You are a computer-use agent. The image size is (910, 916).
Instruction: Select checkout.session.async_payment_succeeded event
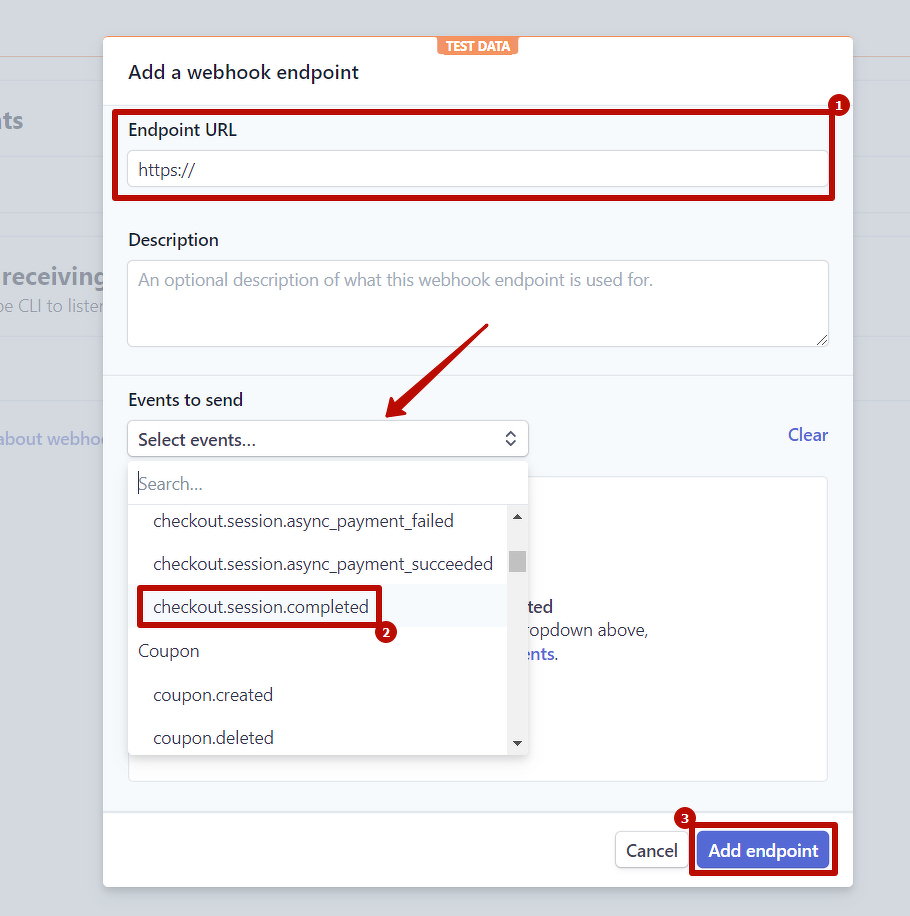pos(322,564)
